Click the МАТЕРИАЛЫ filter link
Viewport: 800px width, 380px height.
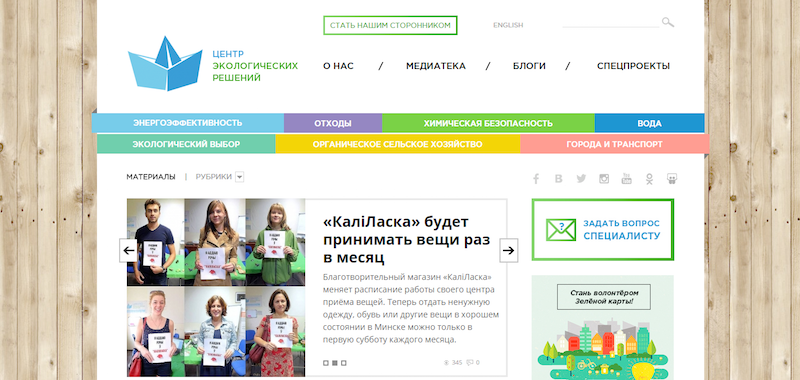(151, 176)
